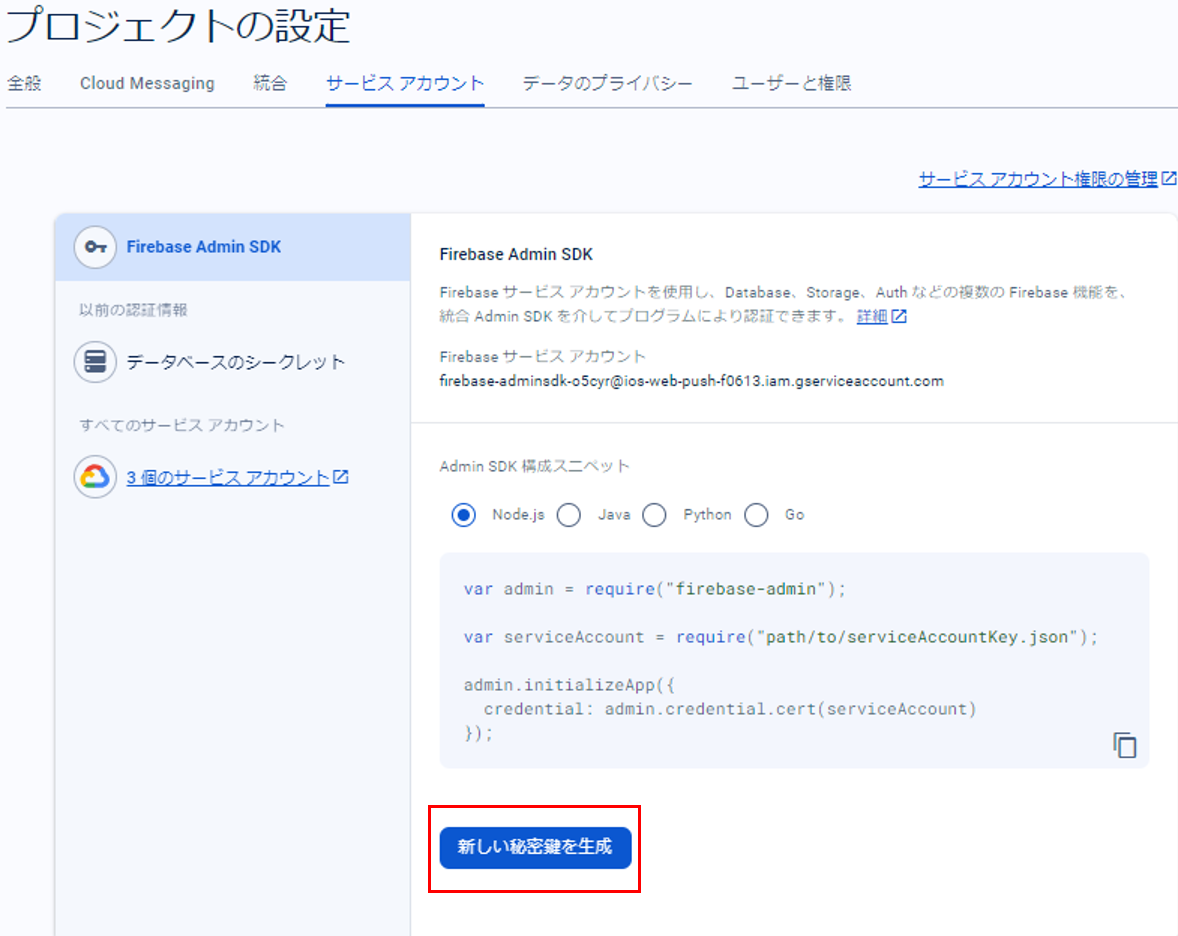Select the Go snippet option
Image resolution: width=1178 pixels, height=936 pixels.
point(757,514)
